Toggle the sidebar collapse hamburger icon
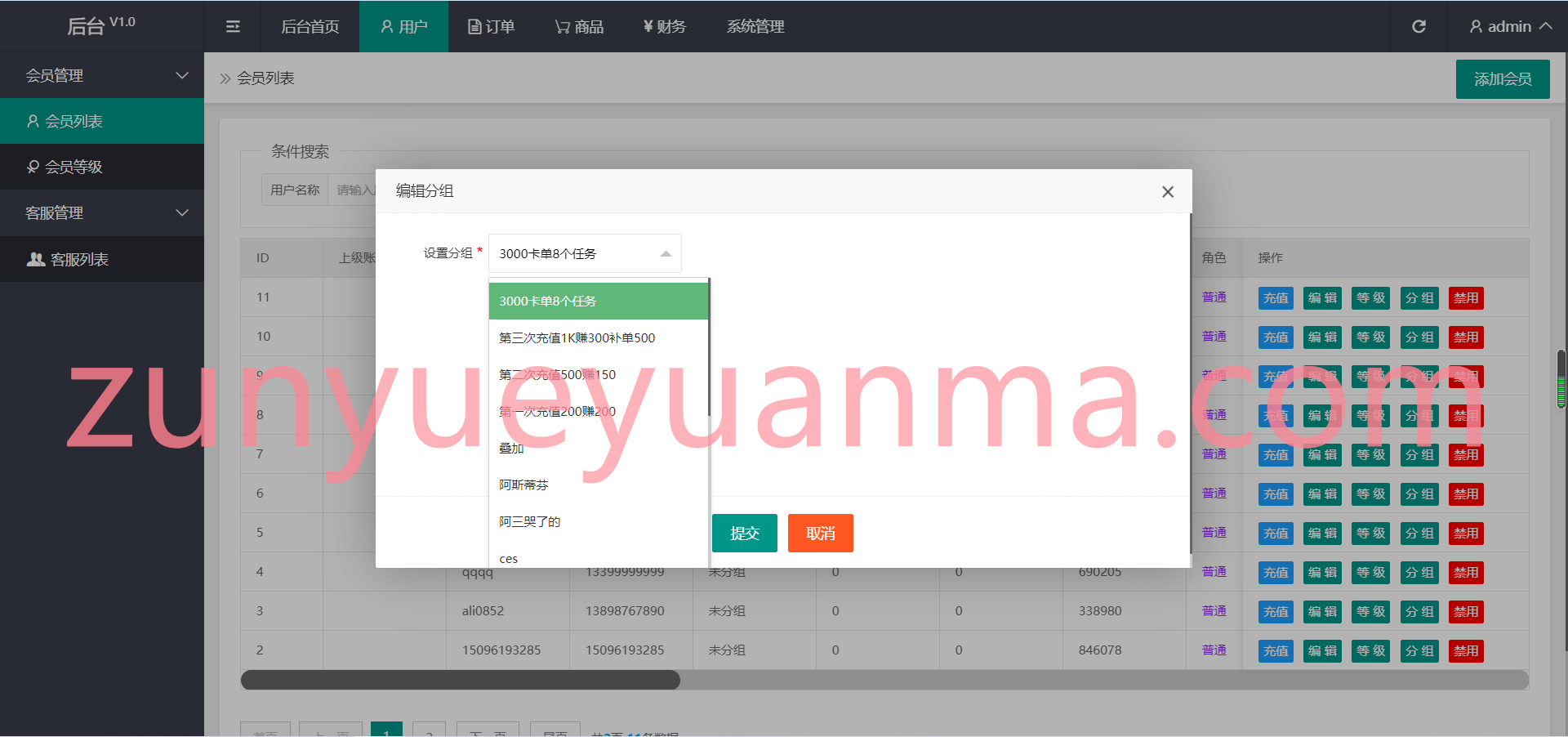The height and width of the screenshot is (737, 1568). coord(233,27)
